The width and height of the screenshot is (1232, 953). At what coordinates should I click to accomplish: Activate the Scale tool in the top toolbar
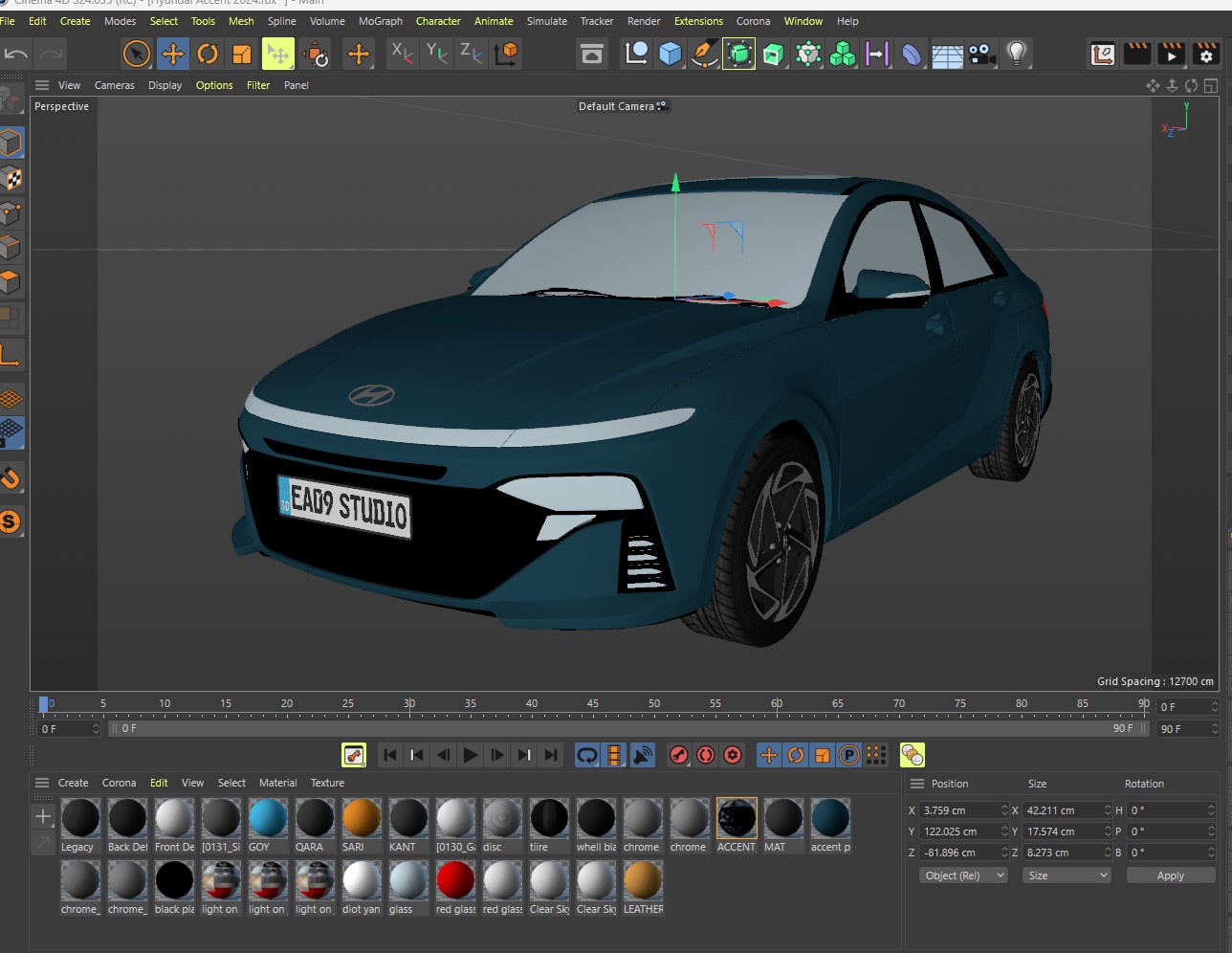click(x=242, y=55)
